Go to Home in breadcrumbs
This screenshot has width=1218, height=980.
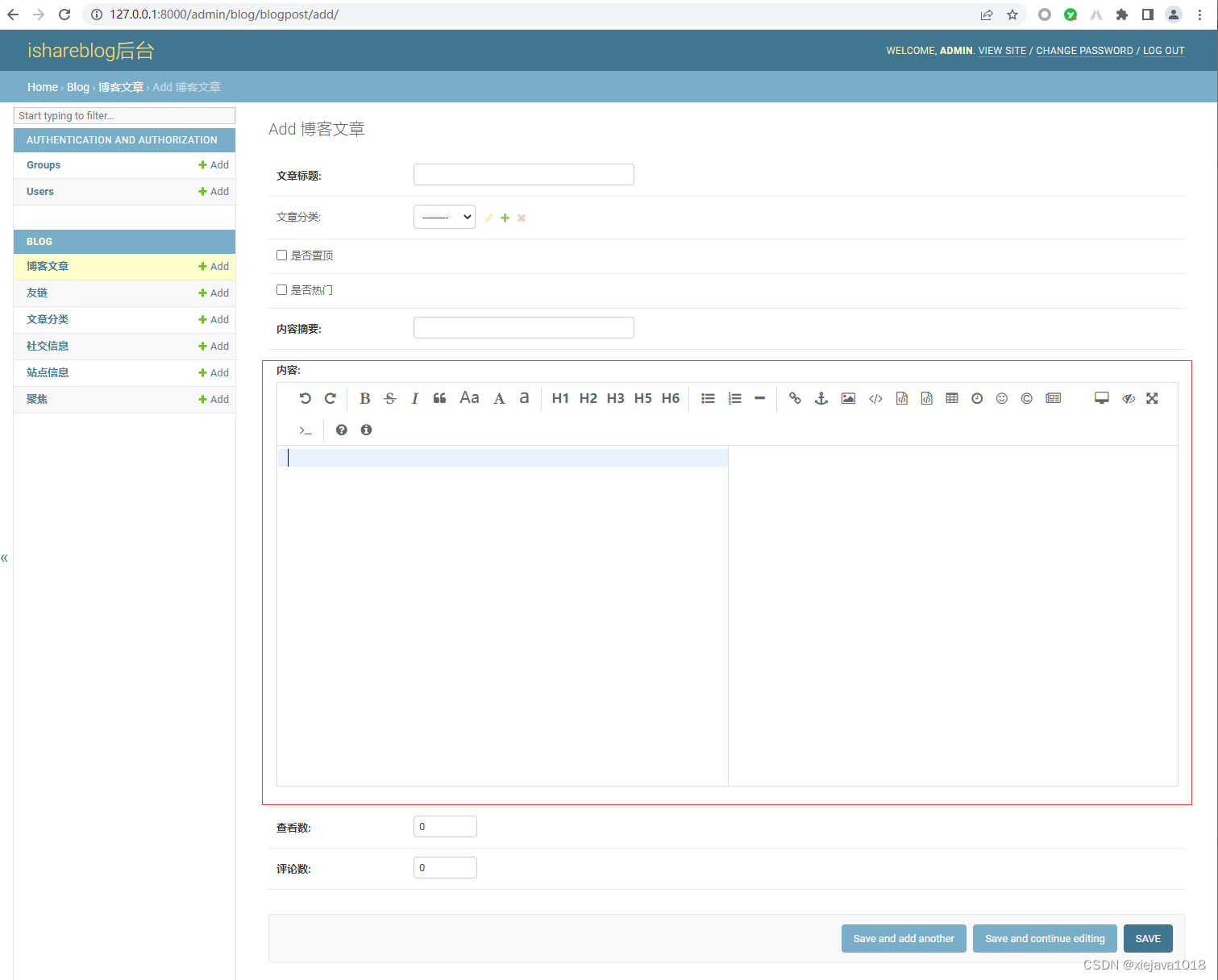coord(43,87)
